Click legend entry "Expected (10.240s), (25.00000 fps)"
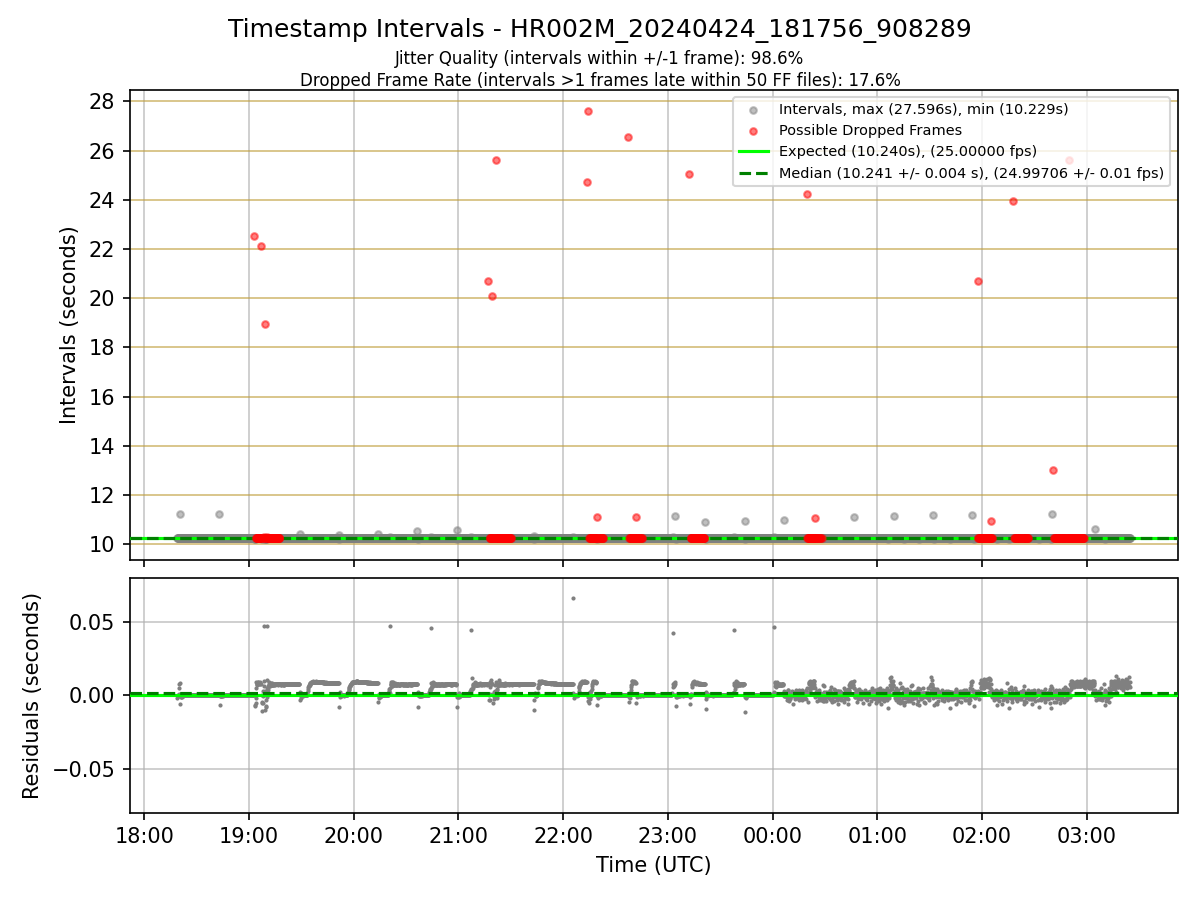Image resolution: width=1200 pixels, height=900 pixels. point(908,151)
